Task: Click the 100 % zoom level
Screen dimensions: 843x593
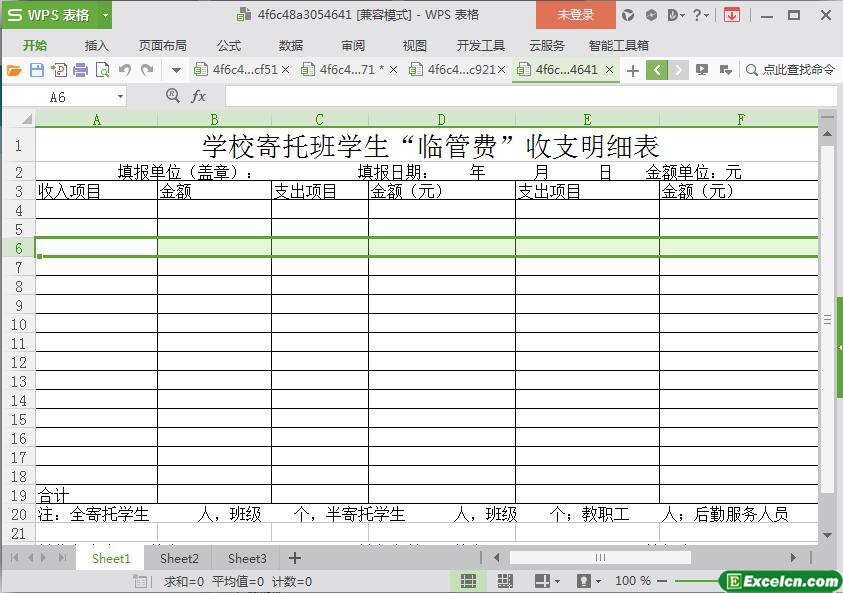Action: [633, 581]
